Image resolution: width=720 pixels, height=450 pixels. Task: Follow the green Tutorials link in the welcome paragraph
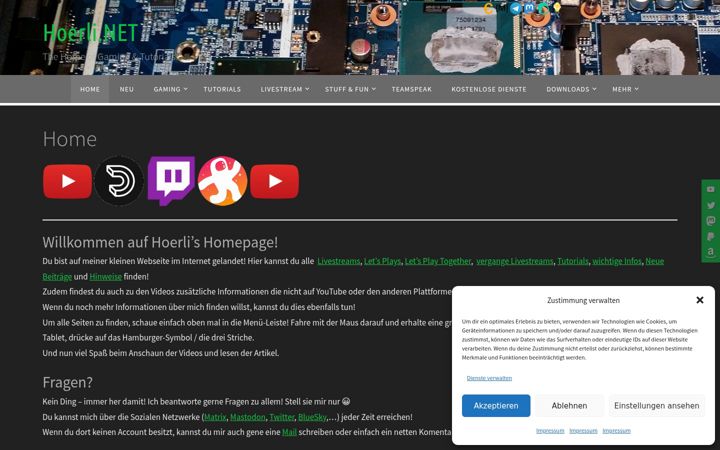click(573, 261)
